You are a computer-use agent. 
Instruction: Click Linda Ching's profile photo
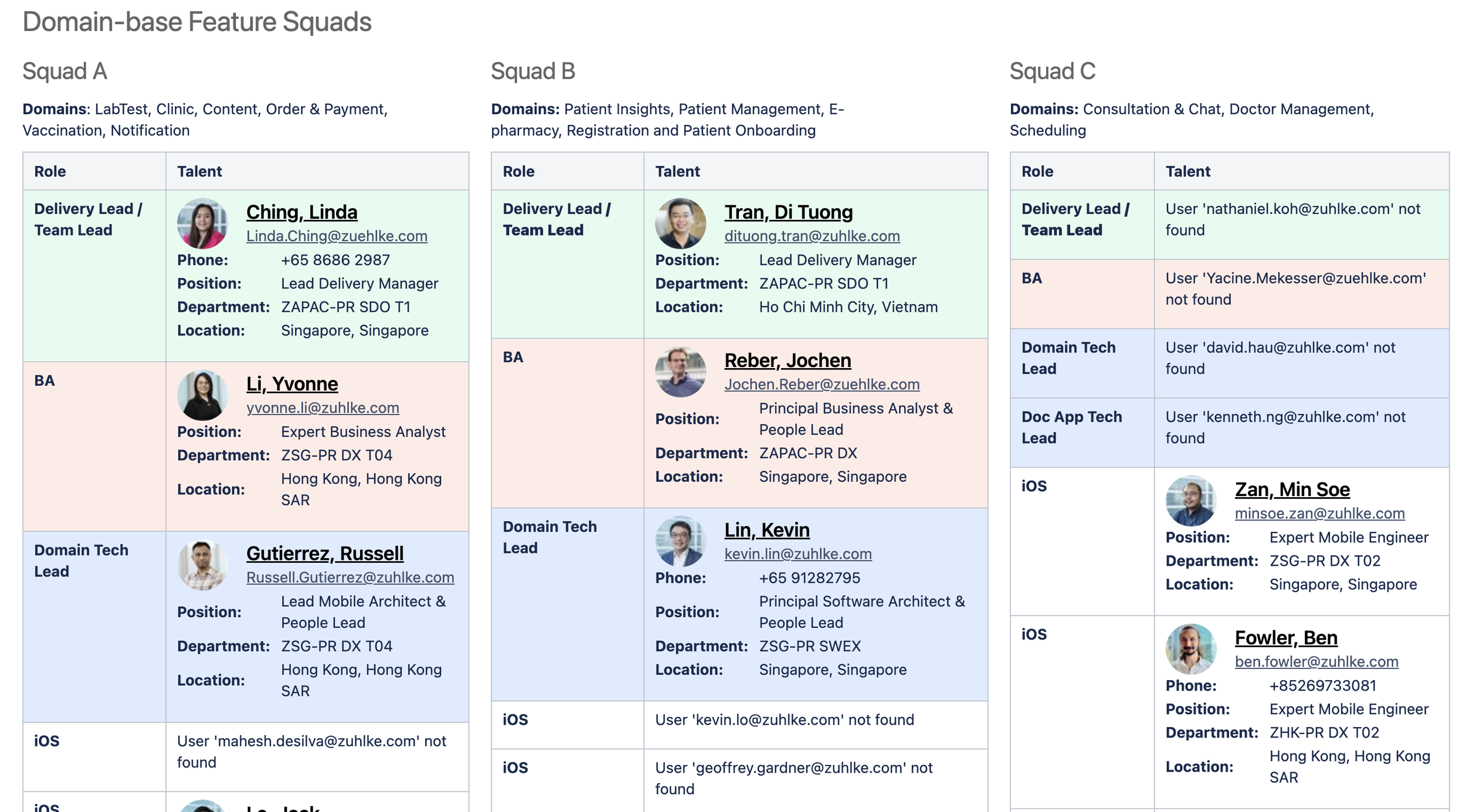202,223
